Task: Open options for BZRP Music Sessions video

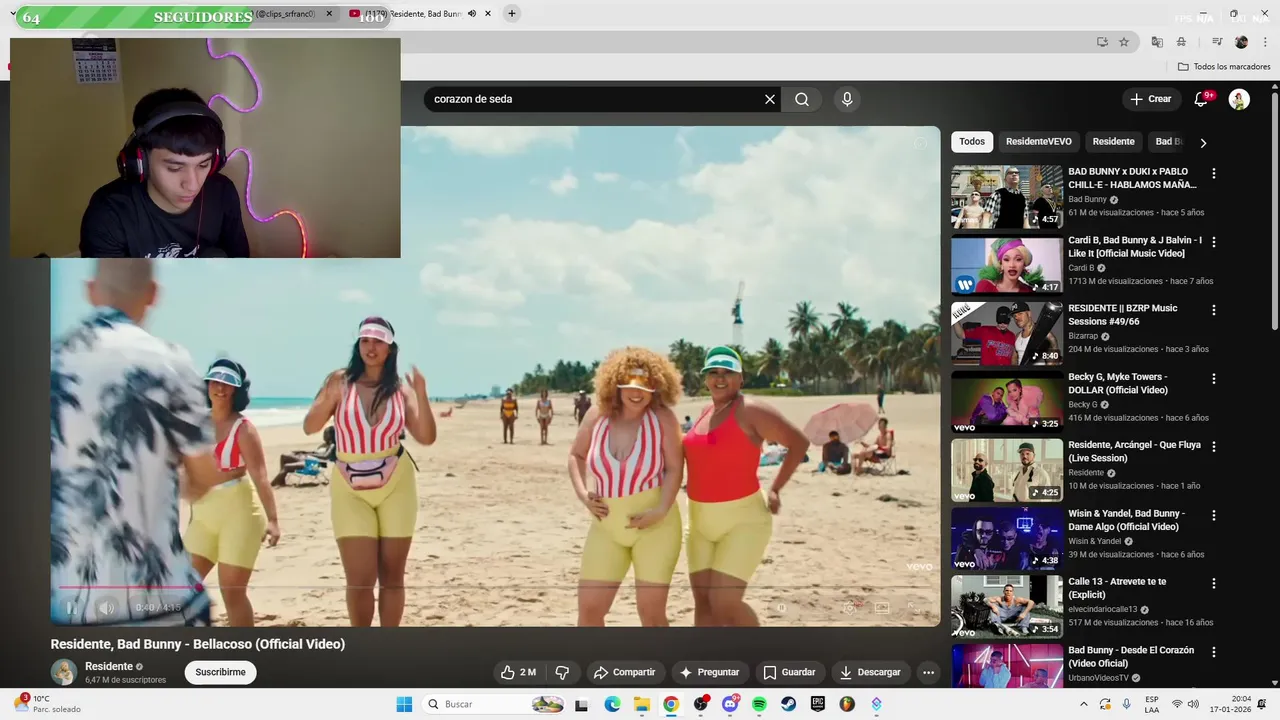Action: (x=1214, y=310)
